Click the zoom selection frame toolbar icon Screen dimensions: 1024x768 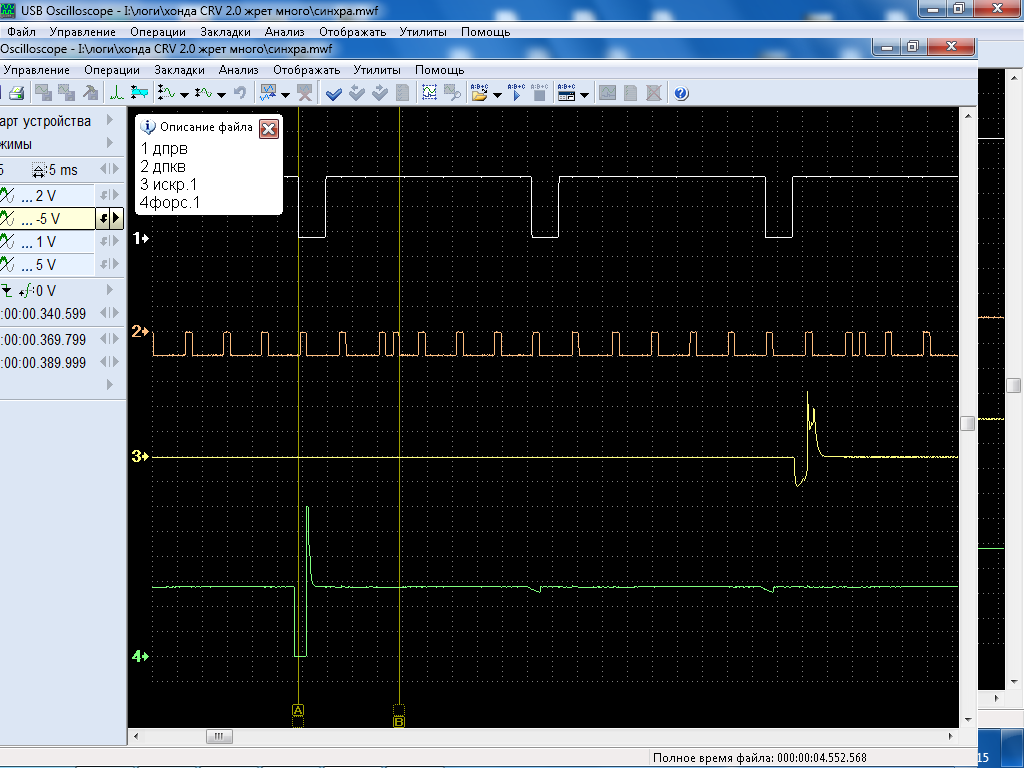pyautogui.click(x=429, y=93)
